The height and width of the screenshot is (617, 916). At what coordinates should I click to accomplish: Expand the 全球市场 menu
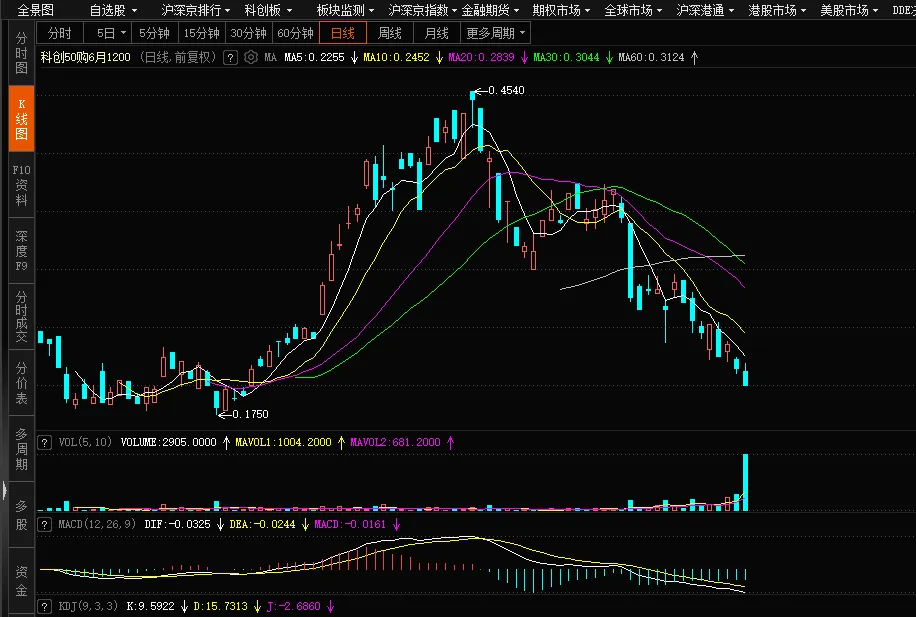coord(633,10)
